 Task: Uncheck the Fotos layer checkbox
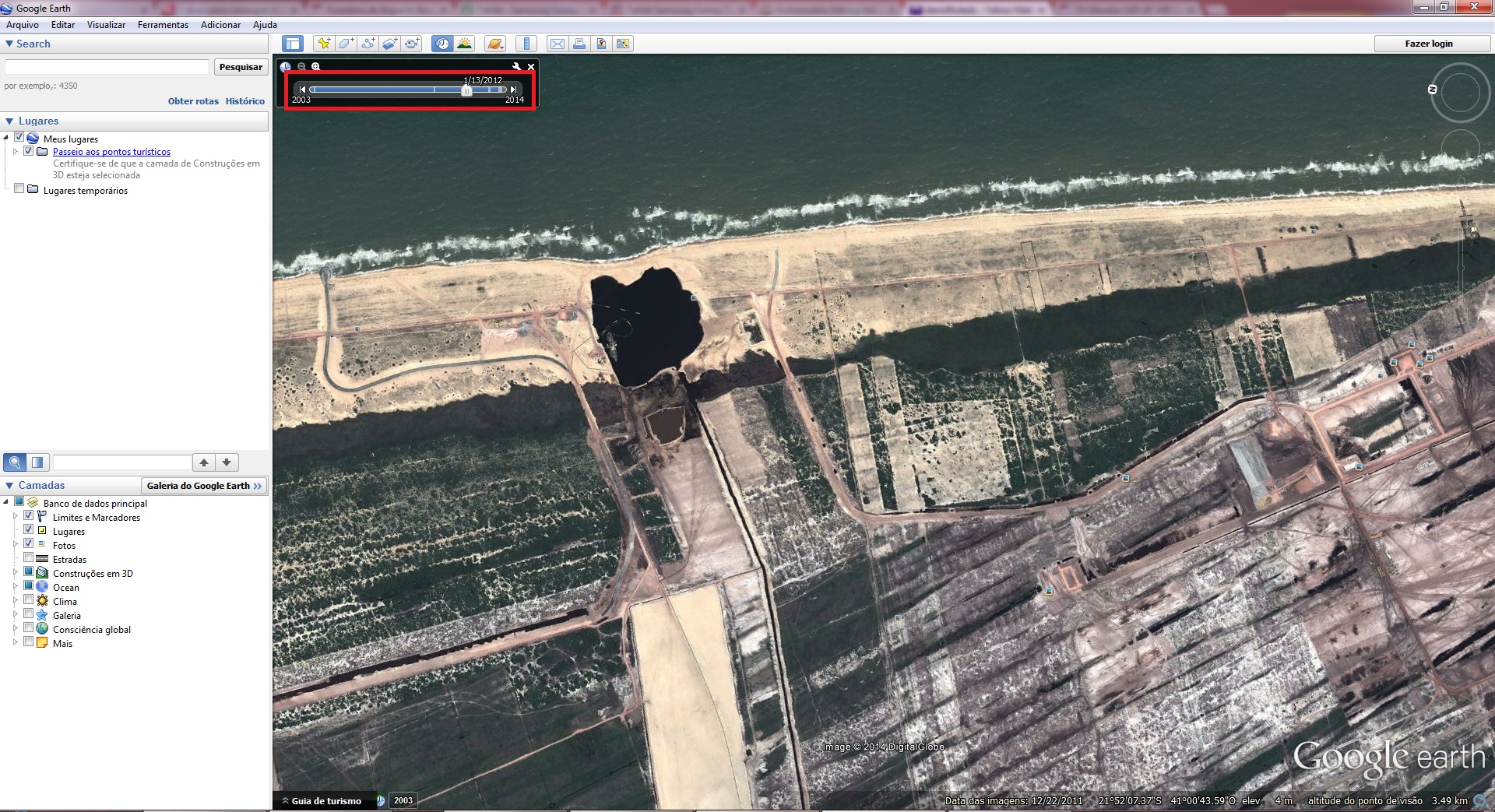point(29,543)
